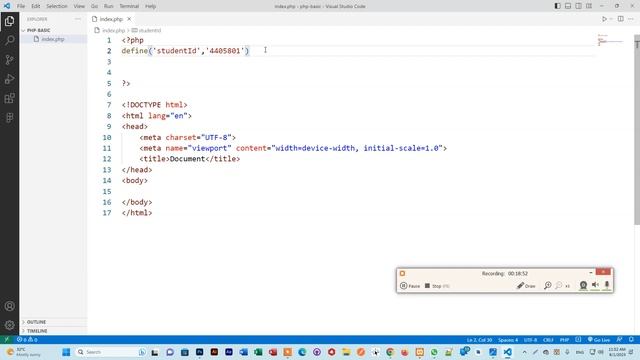Image resolution: width=640 pixels, height=360 pixels.
Task: Open the Explorer view in activity bar
Action: 9,21
